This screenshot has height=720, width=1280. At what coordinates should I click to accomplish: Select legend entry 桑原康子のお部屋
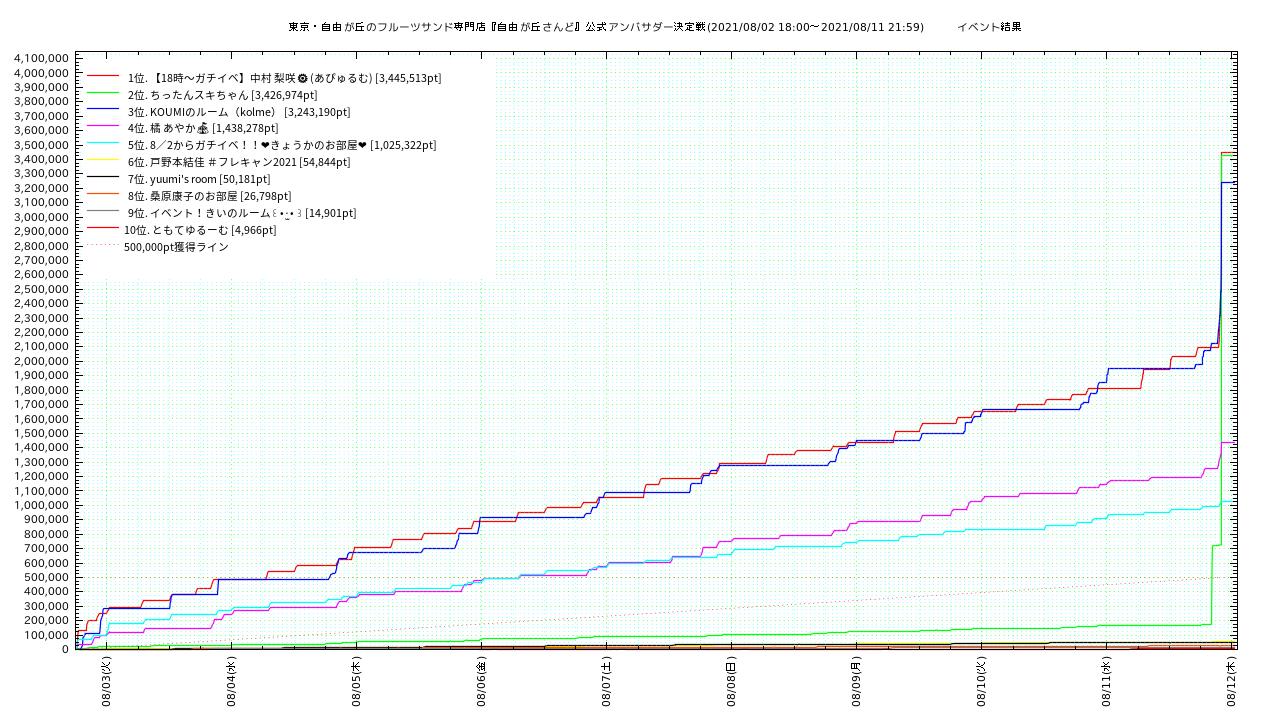(209, 196)
